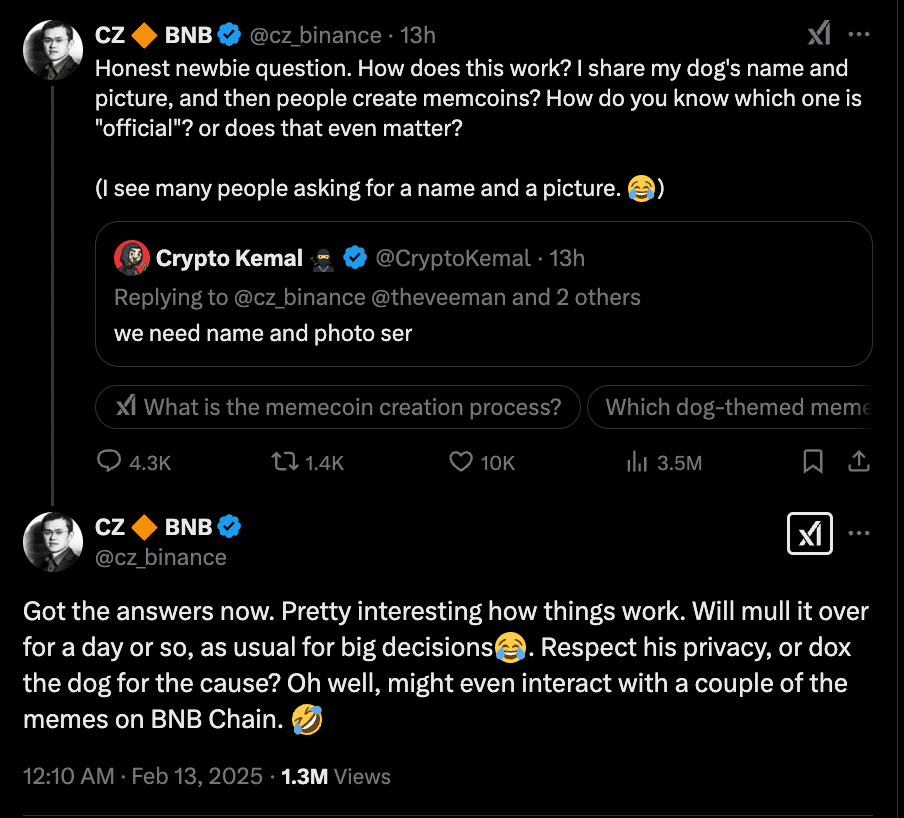Click the 1.3M Views count

(x=336, y=776)
